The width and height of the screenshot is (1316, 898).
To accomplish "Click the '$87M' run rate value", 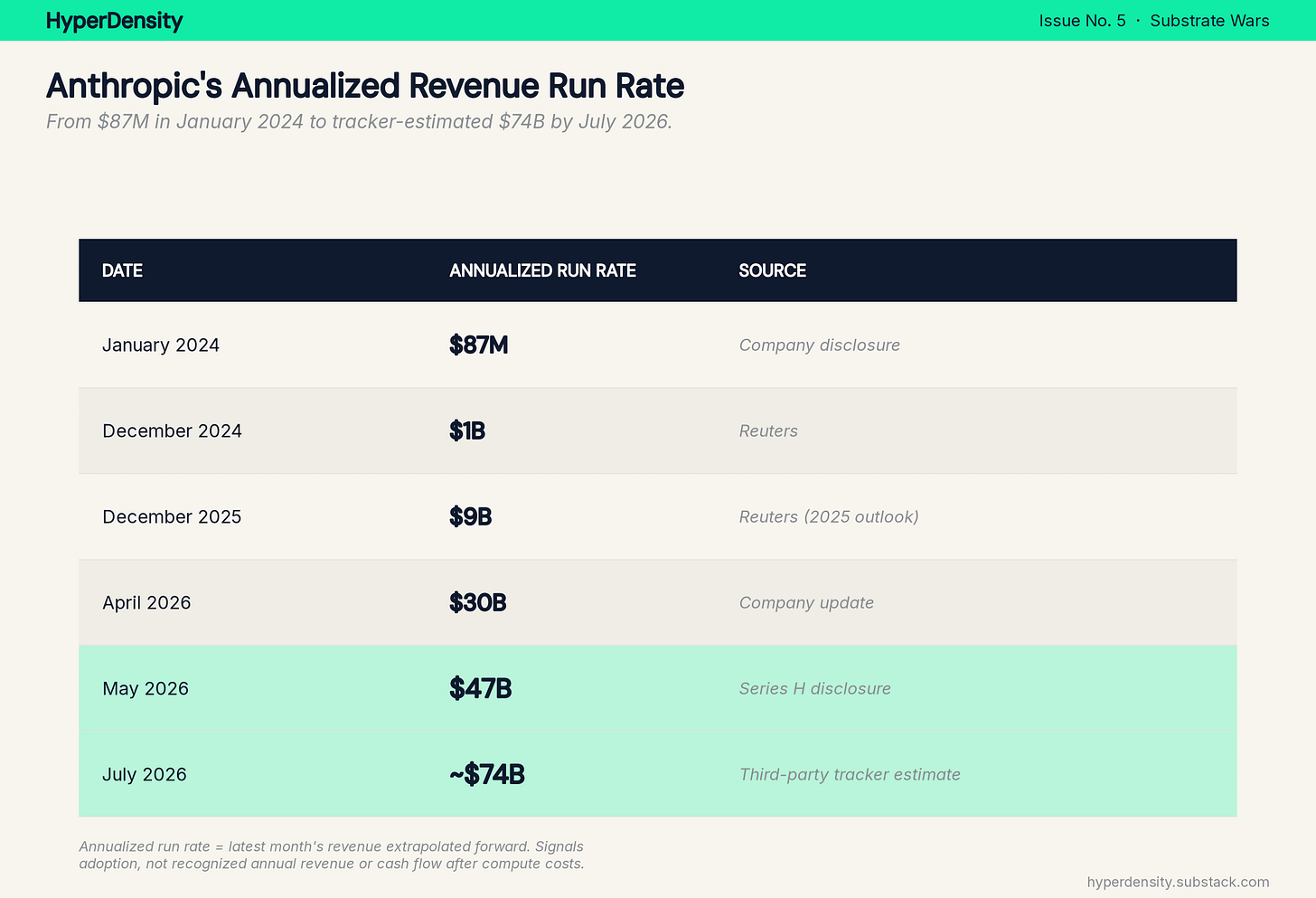I will point(479,345).
